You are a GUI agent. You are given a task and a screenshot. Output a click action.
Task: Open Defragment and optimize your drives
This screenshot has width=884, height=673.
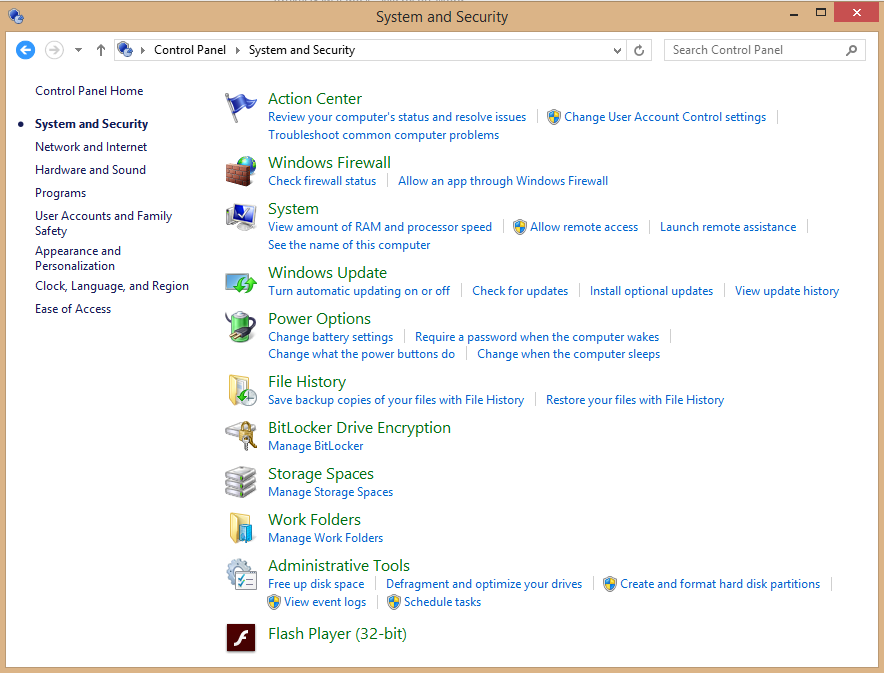pyautogui.click(x=484, y=584)
